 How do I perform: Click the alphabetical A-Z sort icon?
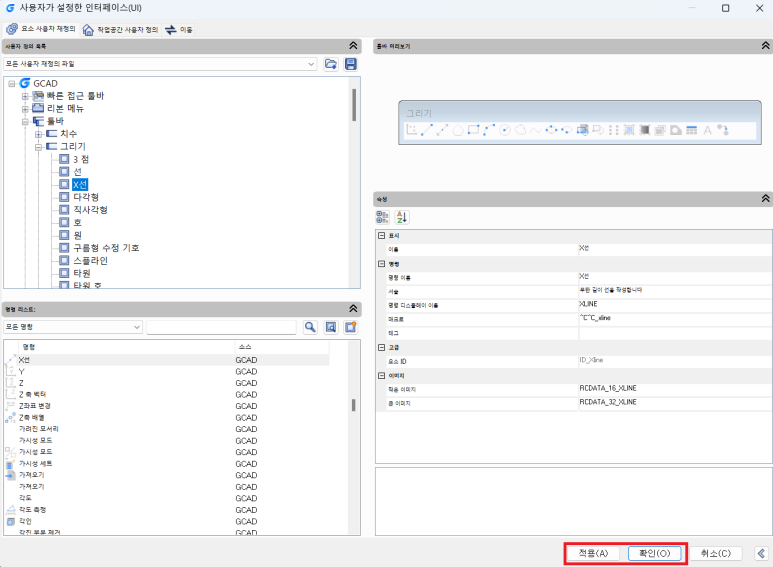pos(402,216)
